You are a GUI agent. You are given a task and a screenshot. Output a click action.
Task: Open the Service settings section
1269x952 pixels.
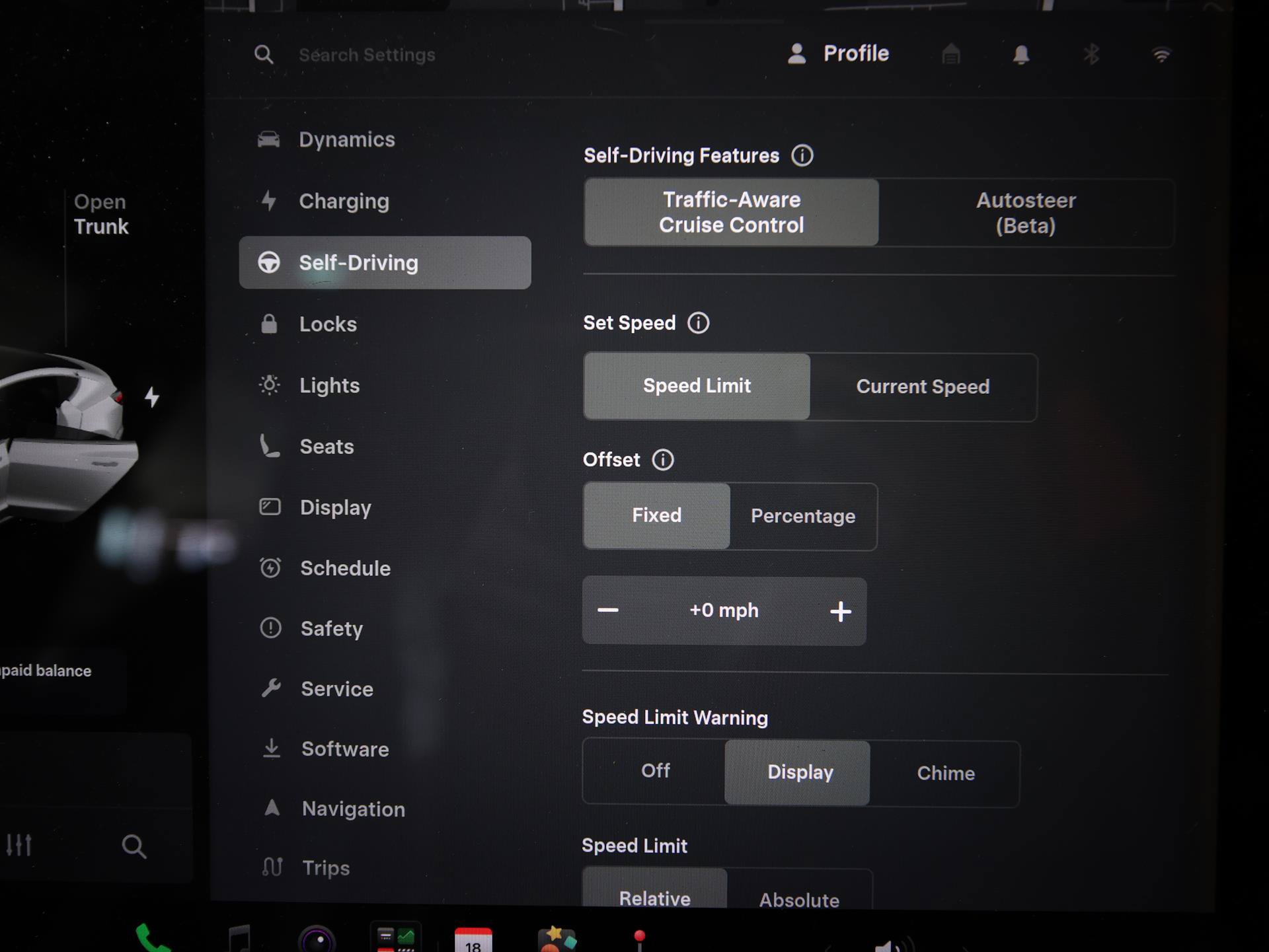point(385,689)
